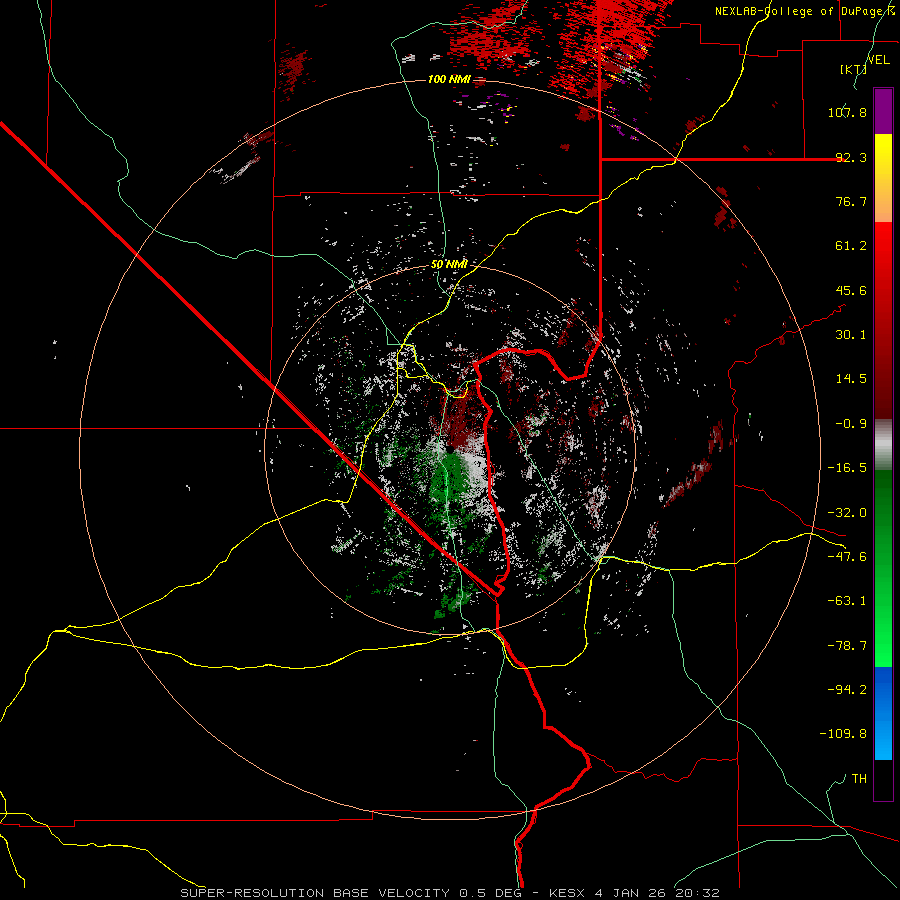Click the NEXLAB-College of DuPage credit text
Viewport: 900px width, 900px height.
click(x=804, y=11)
